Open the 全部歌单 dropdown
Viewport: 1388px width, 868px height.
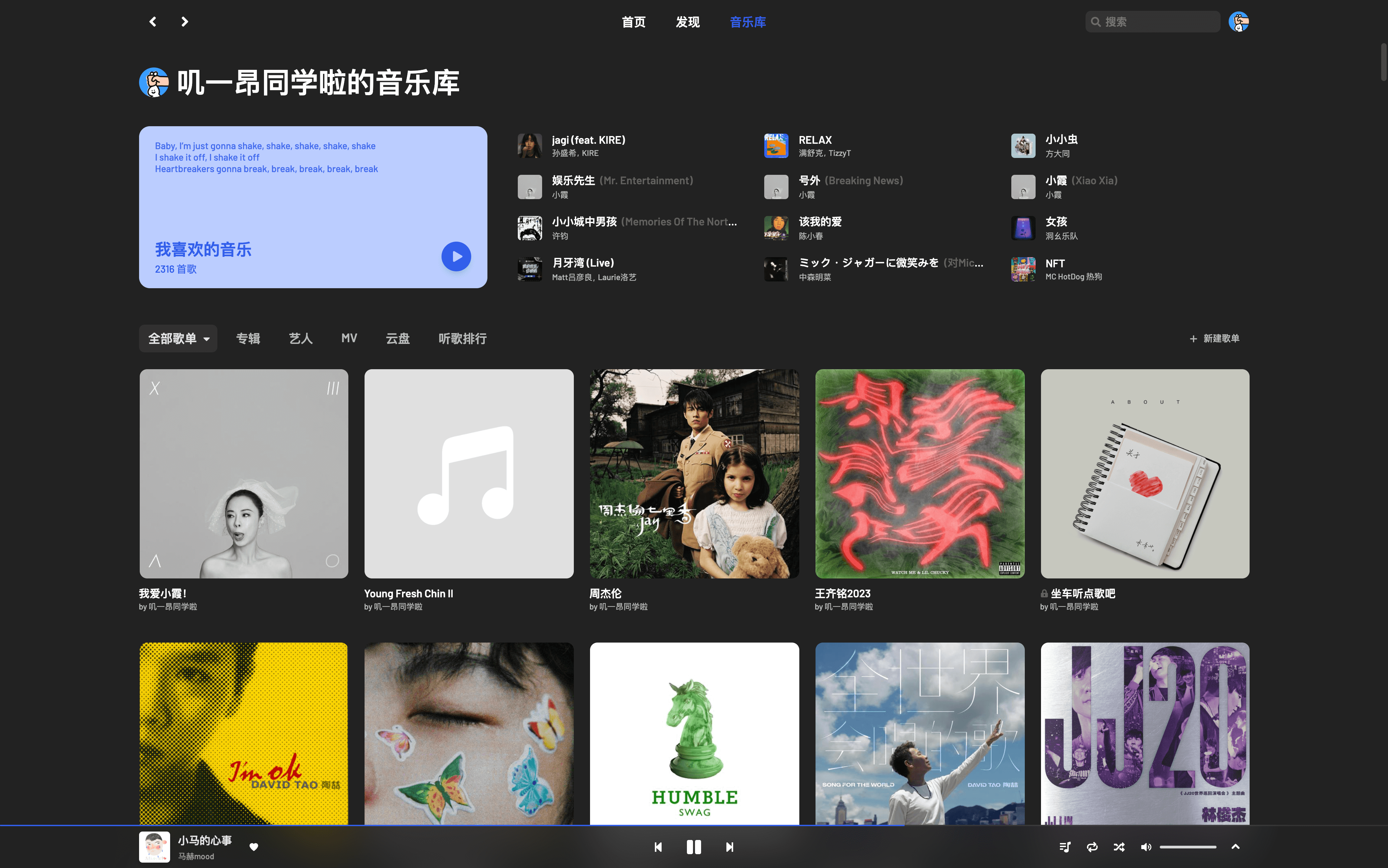click(178, 339)
